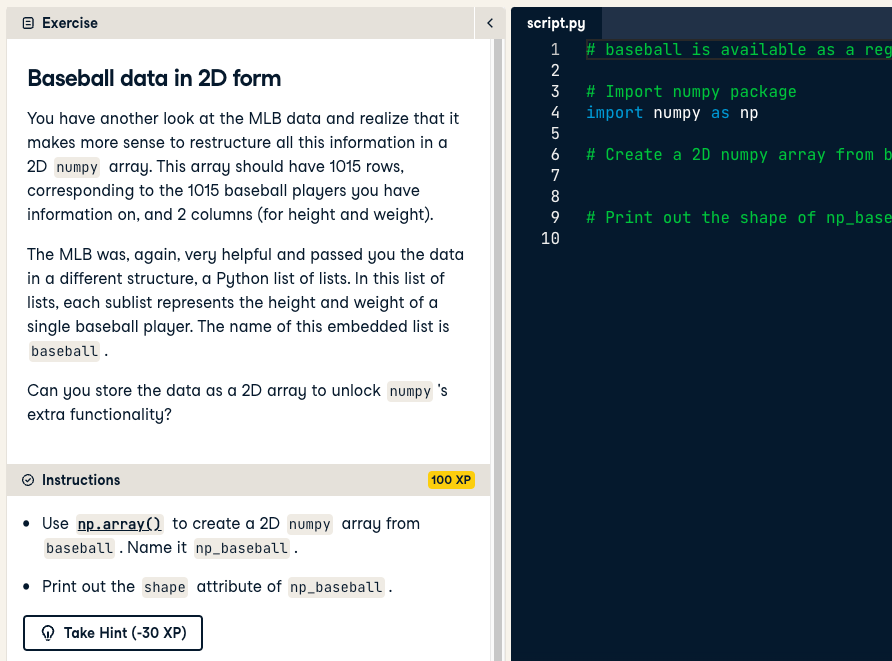Click the lightbulb icon inside Take Hint button
Viewport: 892px width, 661px height.
47,633
